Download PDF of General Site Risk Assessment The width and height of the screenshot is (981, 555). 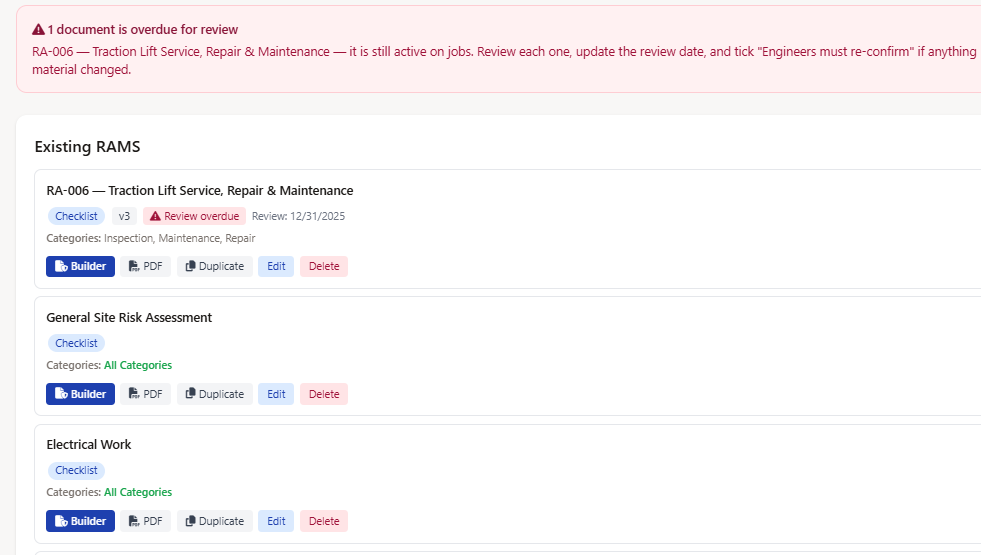pyautogui.click(x=145, y=394)
